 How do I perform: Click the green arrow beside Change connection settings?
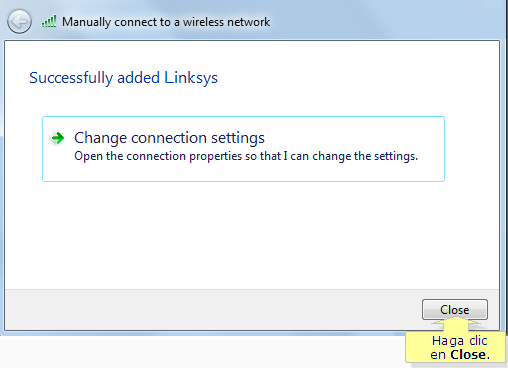coord(58,138)
